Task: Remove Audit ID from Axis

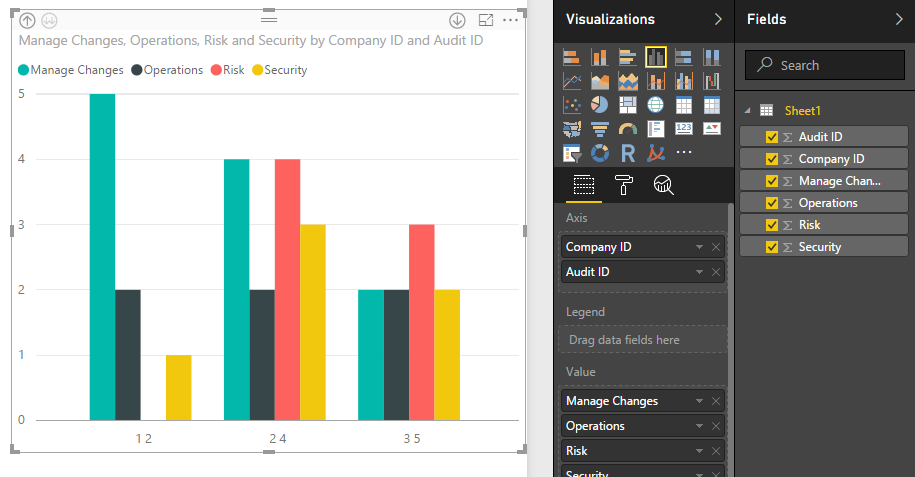Action: point(716,272)
